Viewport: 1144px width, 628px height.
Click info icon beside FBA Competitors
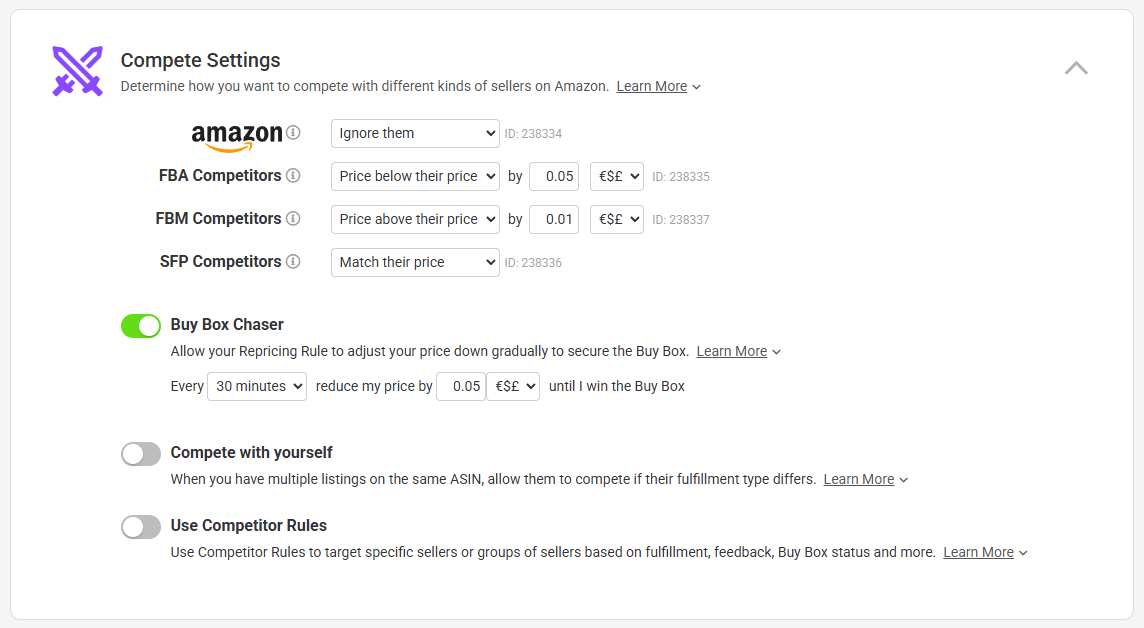coord(293,176)
